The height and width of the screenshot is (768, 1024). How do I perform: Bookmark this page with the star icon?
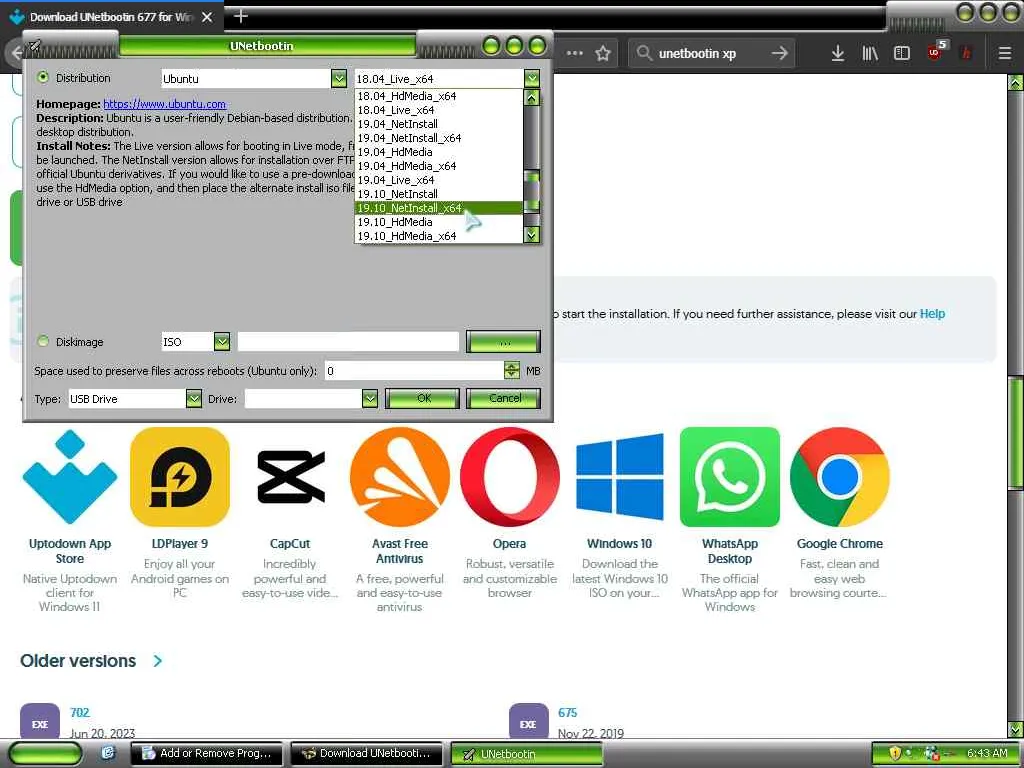603,53
